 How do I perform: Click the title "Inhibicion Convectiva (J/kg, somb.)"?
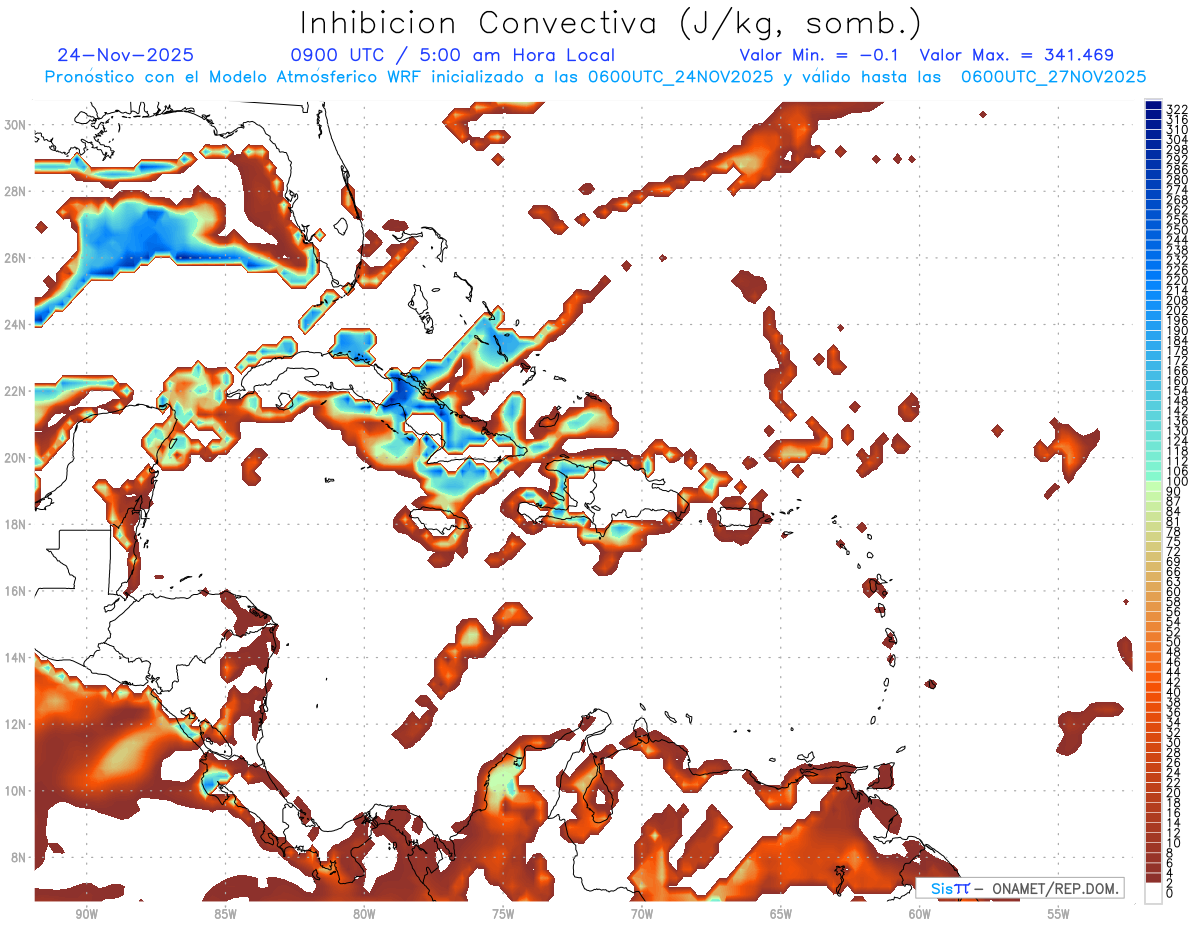point(611,23)
